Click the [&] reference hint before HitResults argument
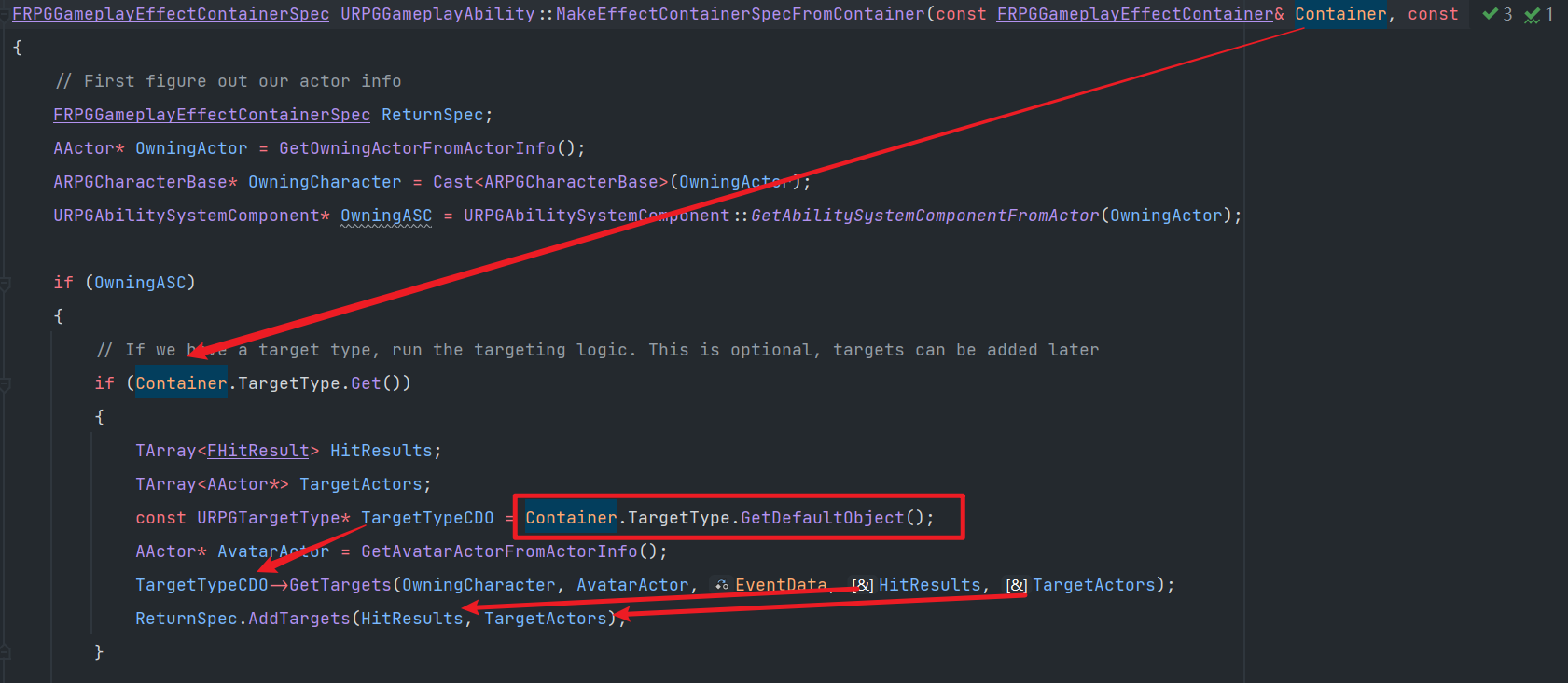 point(863,585)
